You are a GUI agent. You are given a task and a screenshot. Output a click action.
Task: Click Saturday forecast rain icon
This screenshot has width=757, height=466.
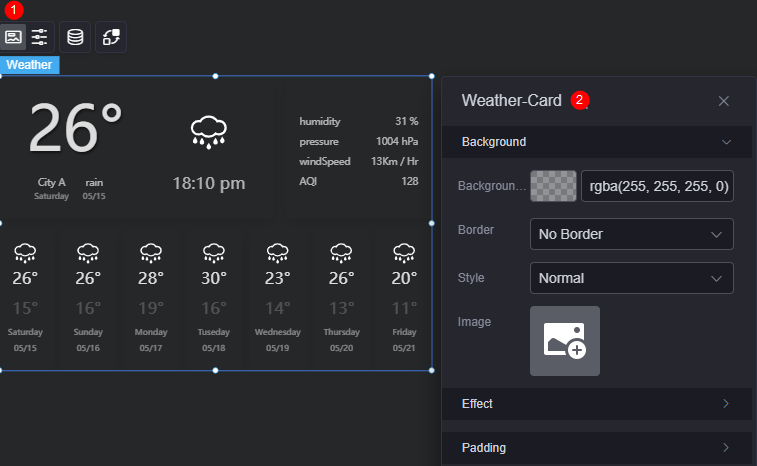[x=25, y=253]
